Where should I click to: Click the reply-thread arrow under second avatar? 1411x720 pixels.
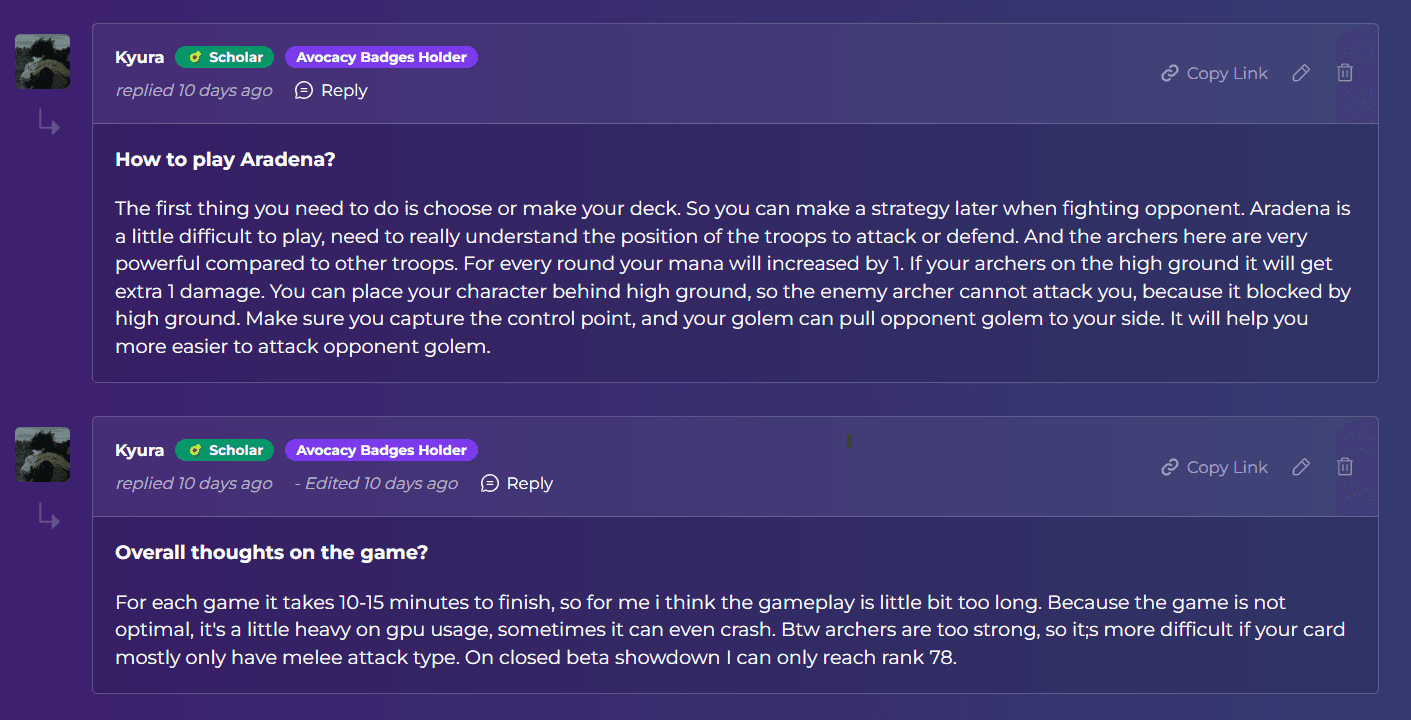click(48, 517)
